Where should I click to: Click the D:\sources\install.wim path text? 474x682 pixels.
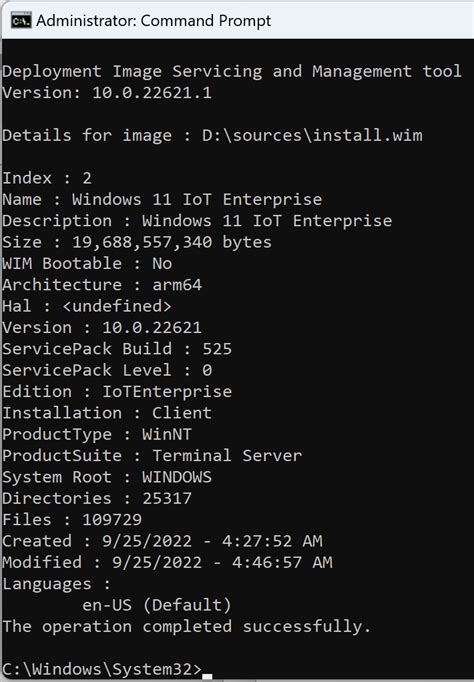pyautogui.click(x=312, y=135)
